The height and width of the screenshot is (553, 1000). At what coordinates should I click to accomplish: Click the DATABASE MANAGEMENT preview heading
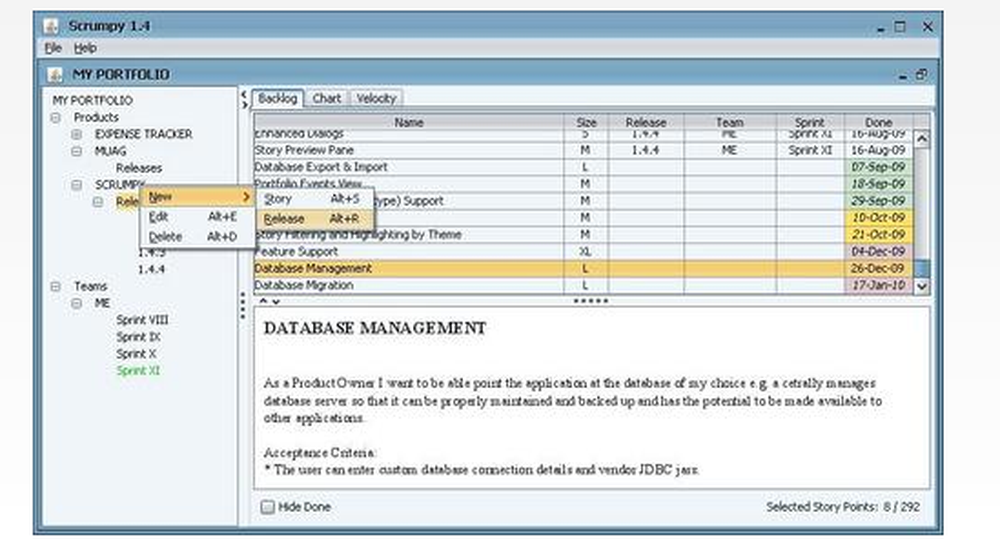[375, 328]
